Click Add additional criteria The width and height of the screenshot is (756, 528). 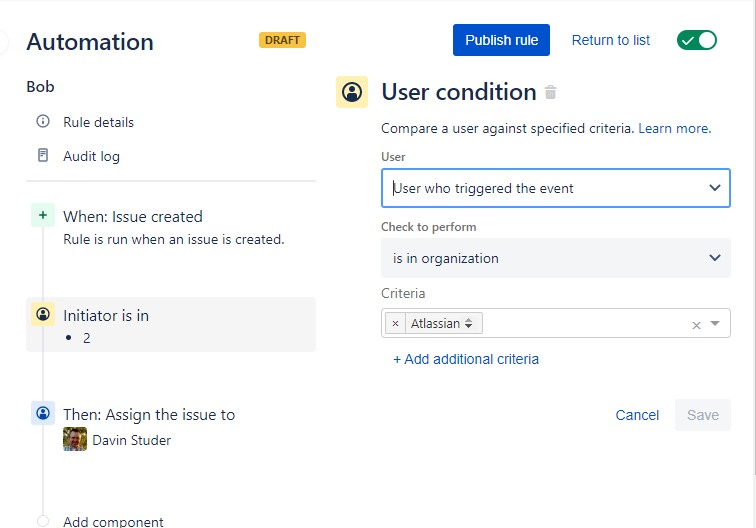tap(466, 359)
